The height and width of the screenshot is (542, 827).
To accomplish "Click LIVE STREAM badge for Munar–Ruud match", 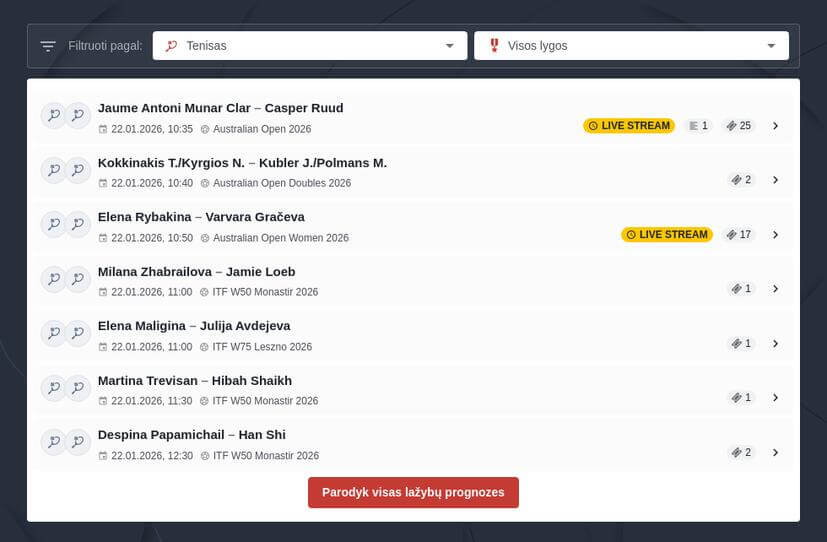I will coord(629,126).
